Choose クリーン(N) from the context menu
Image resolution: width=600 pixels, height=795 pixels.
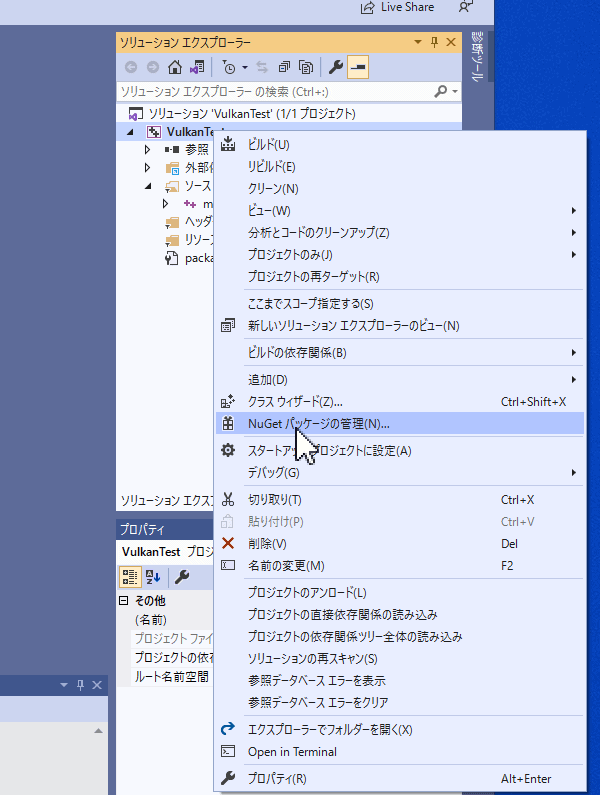coord(400,189)
